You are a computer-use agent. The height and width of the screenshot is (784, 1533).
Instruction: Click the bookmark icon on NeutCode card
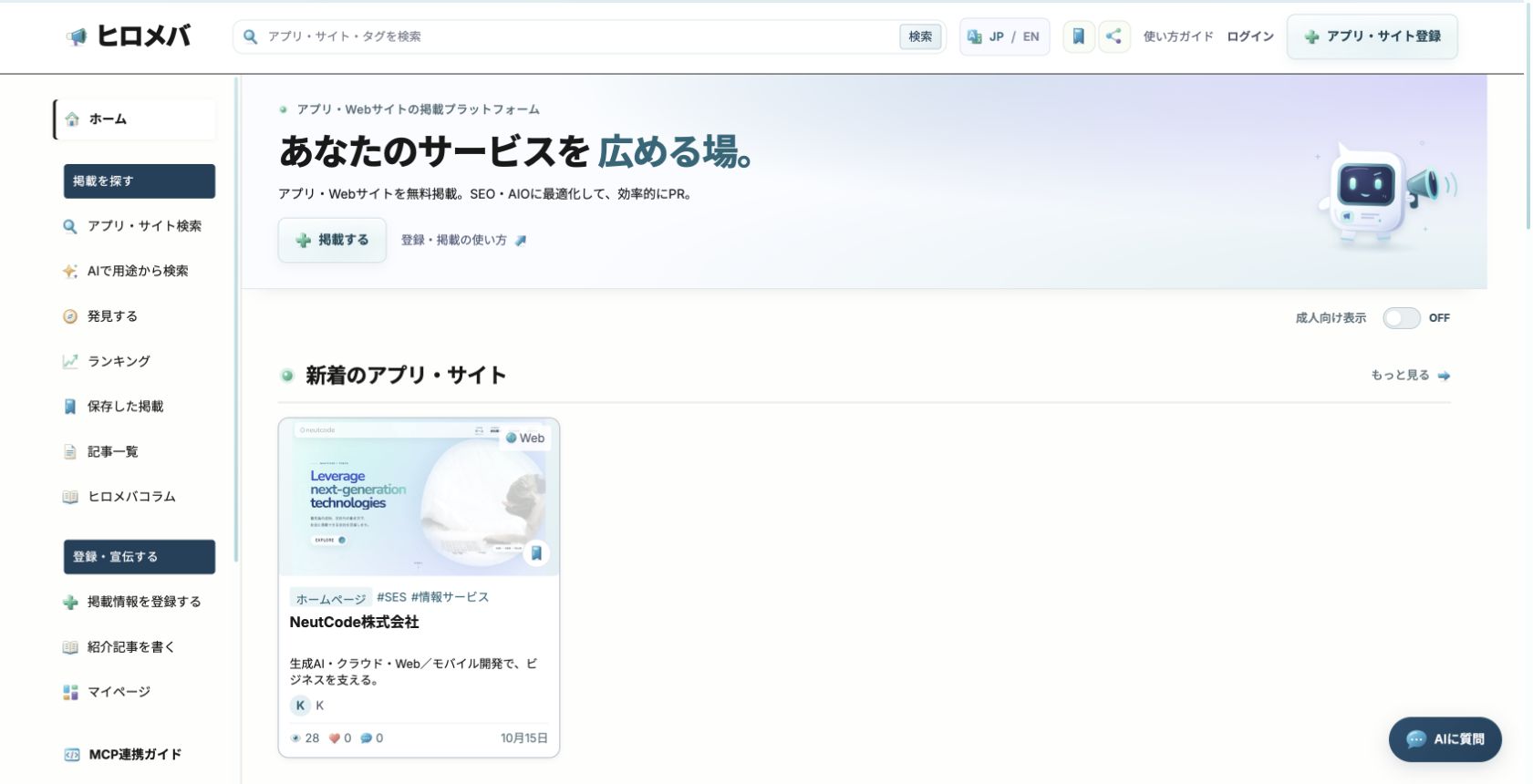click(536, 552)
